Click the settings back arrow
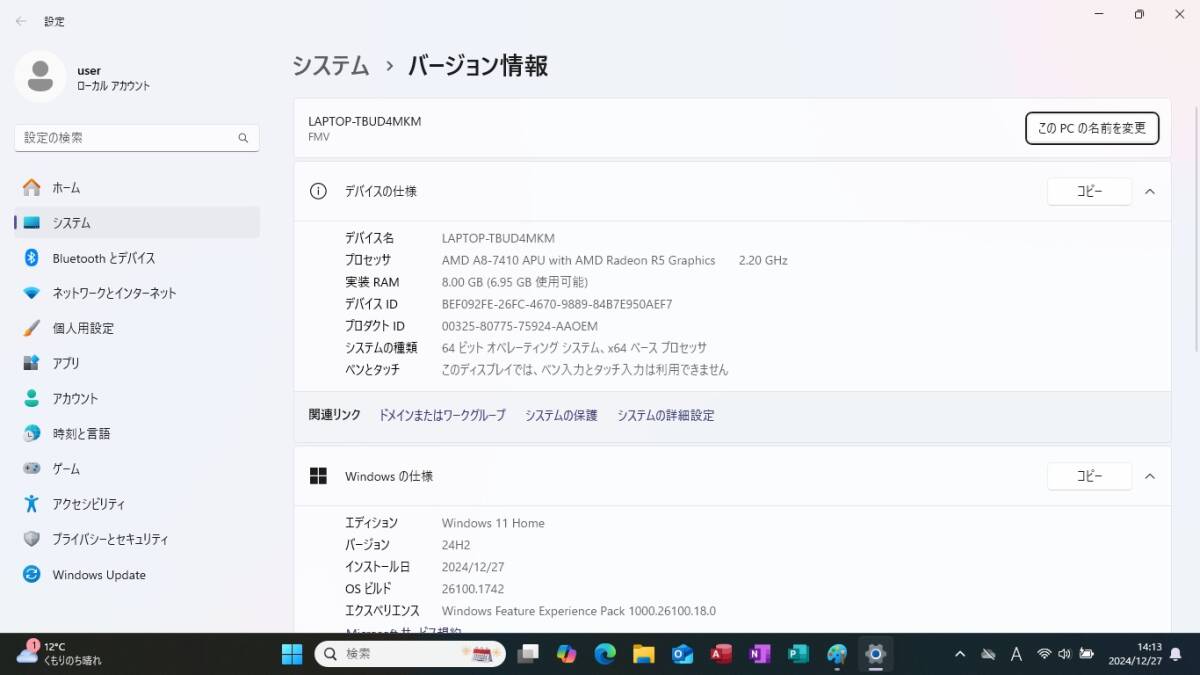The image size is (1200, 675). (x=21, y=21)
